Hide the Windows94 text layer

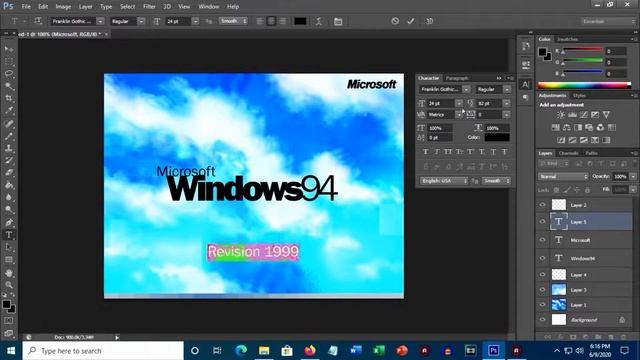click(542, 258)
